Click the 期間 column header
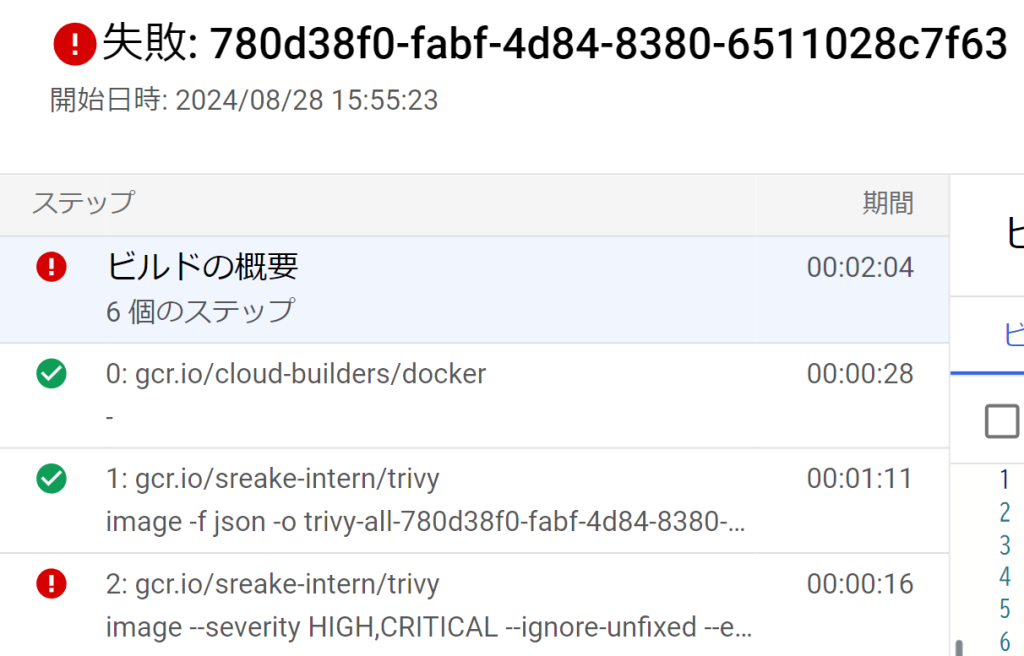This screenshot has width=1024, height=656. point(887,203)
